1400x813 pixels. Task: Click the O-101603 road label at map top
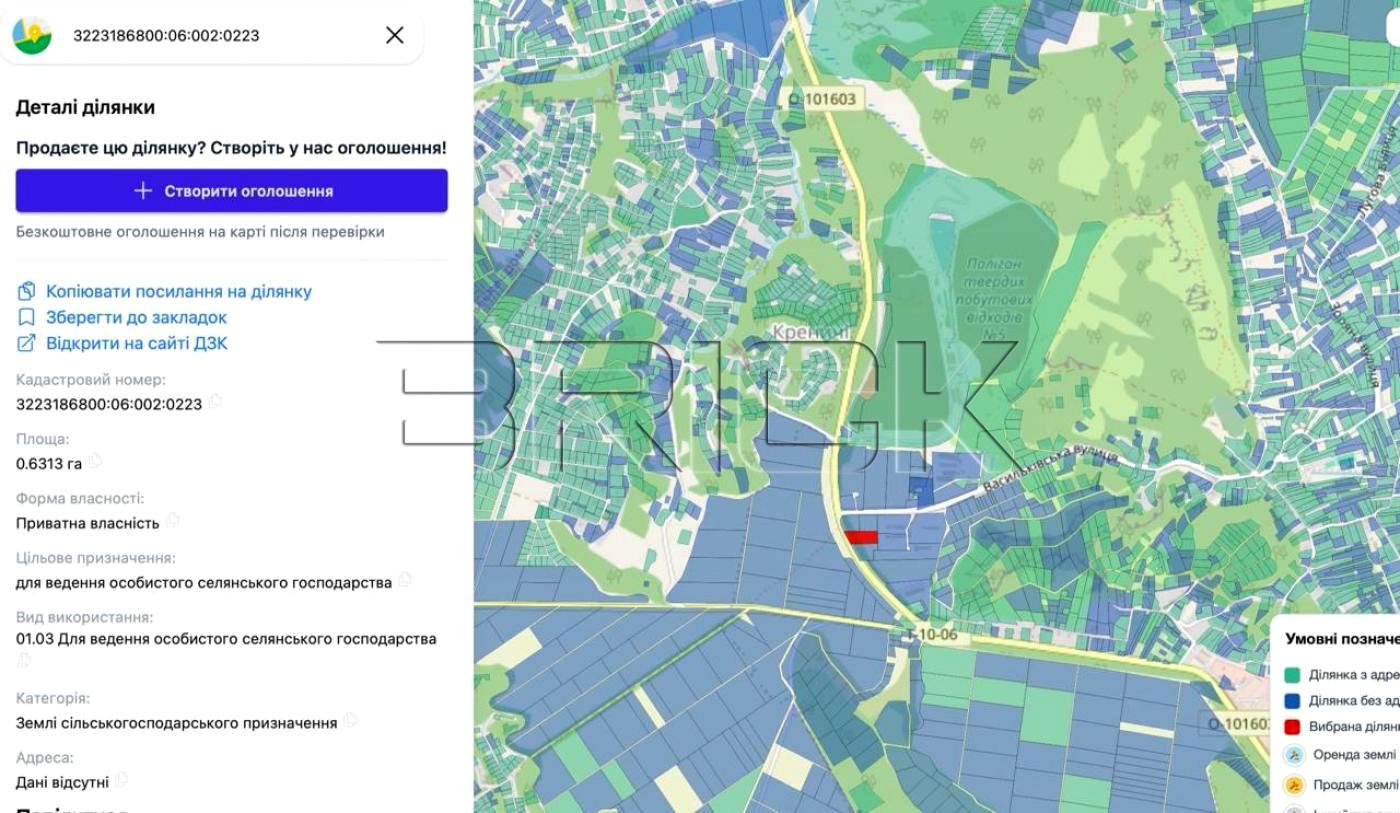[822, 98]
